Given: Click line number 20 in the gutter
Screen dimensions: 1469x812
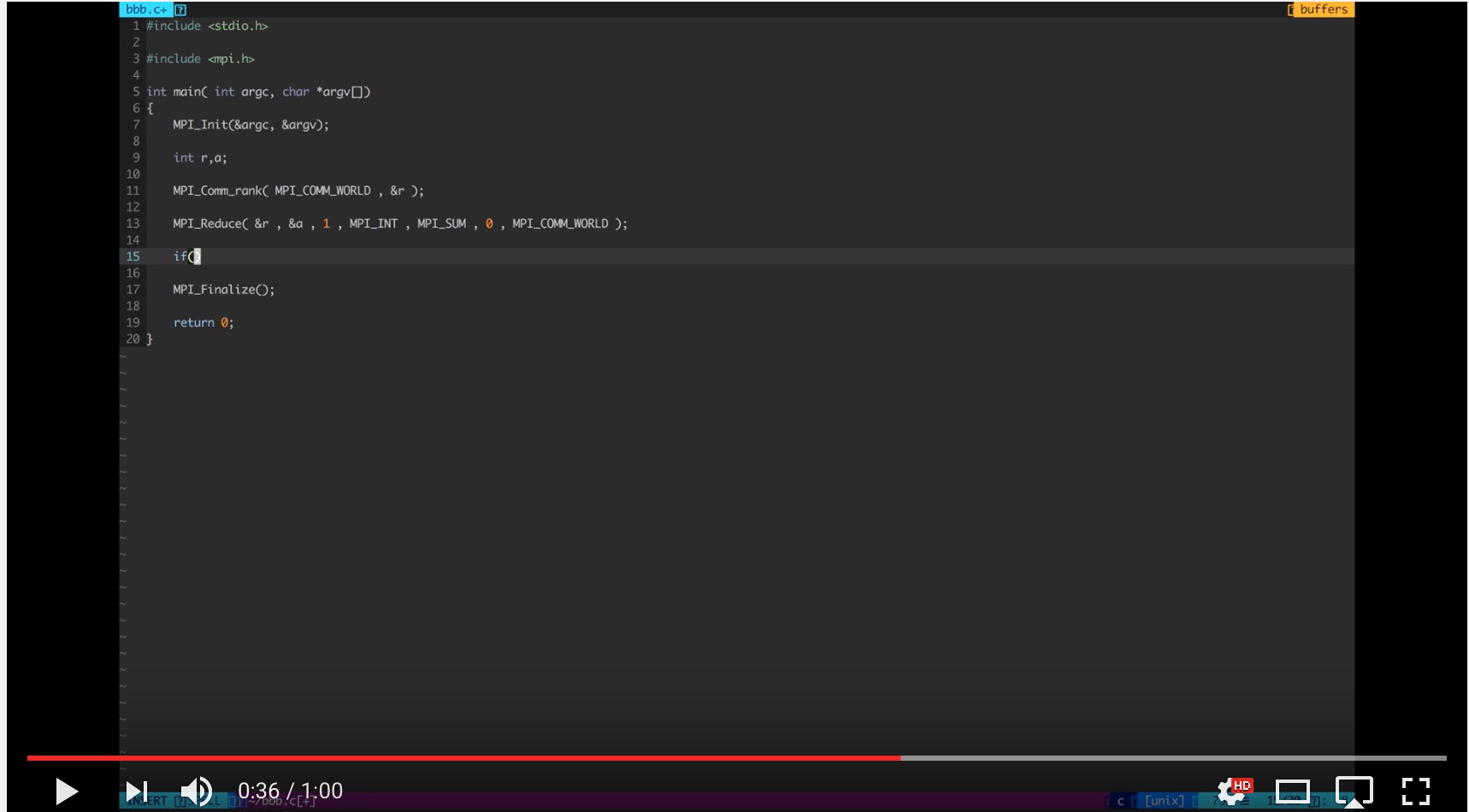Looking at the screenshot, I should (133, 339).
